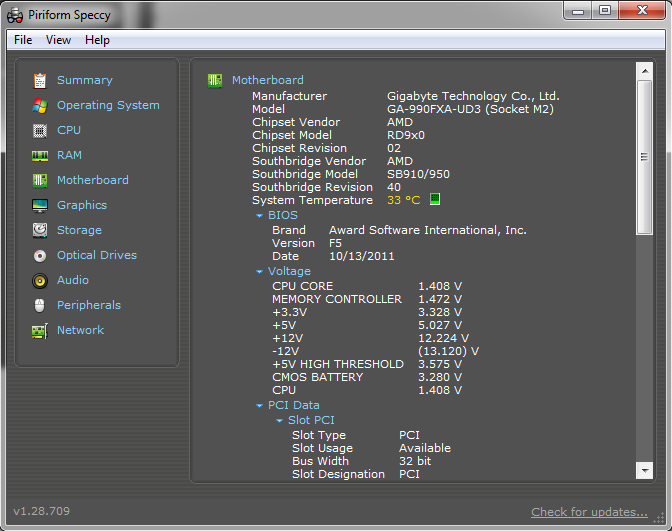Open the Summary section
Image resolution: width=672 pixels, height=531 pixels.
coord(85,80)
